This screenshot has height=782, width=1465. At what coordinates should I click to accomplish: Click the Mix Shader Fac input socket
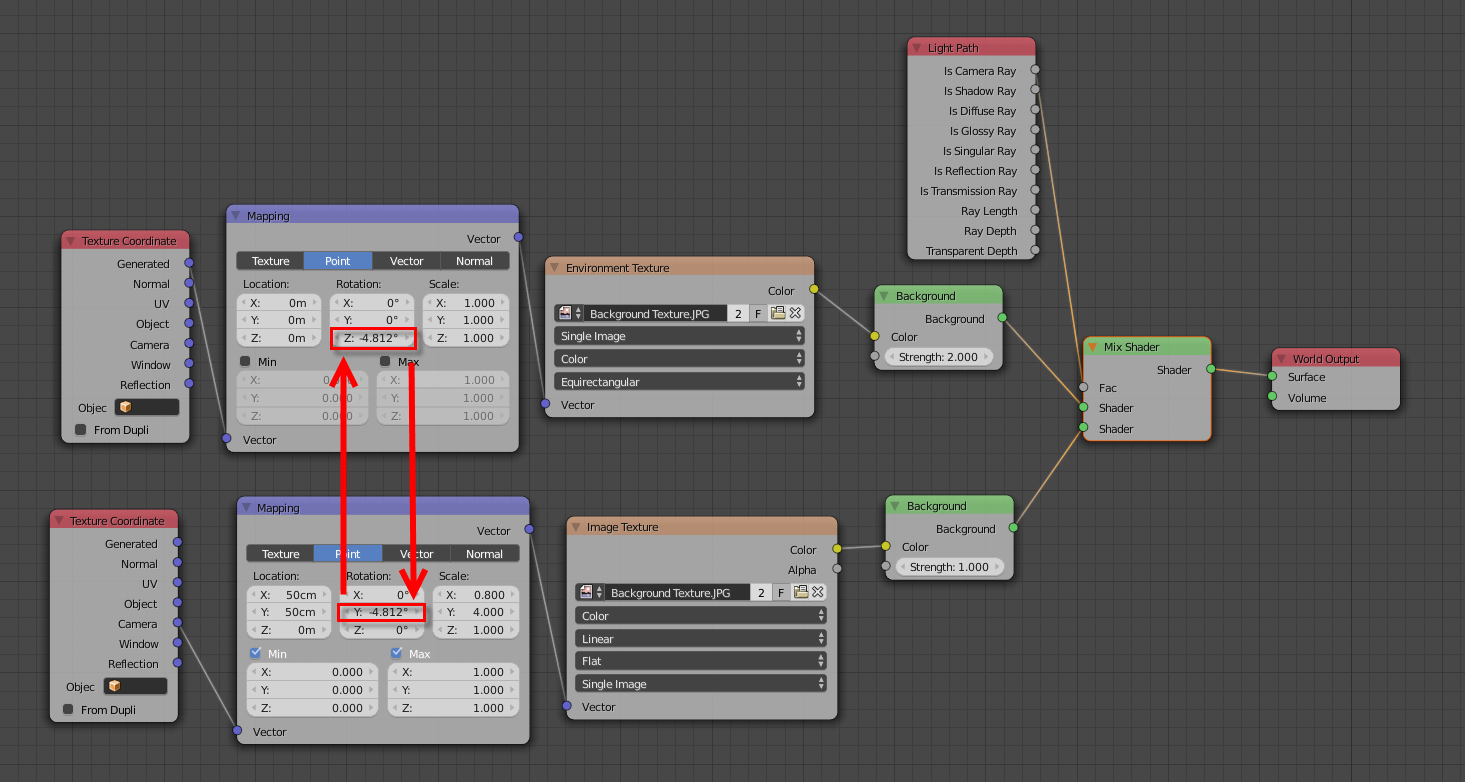(1083, 388)
